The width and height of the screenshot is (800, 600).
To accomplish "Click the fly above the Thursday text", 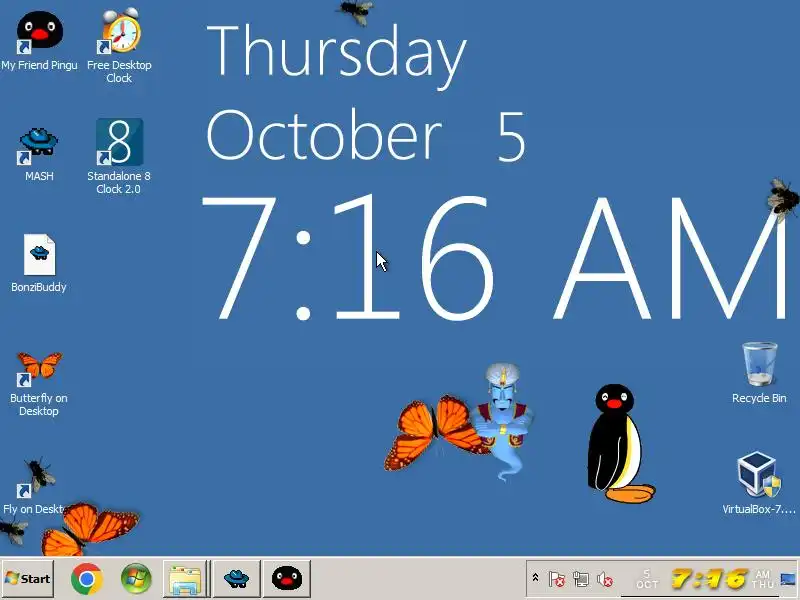I will [356, 11].
